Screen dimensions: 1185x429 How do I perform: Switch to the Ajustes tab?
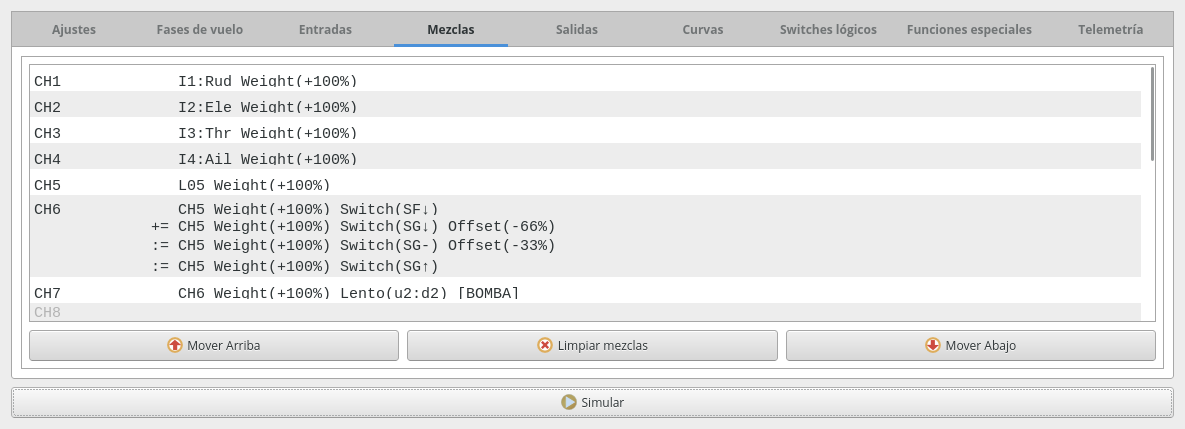[x=73, y=29]
